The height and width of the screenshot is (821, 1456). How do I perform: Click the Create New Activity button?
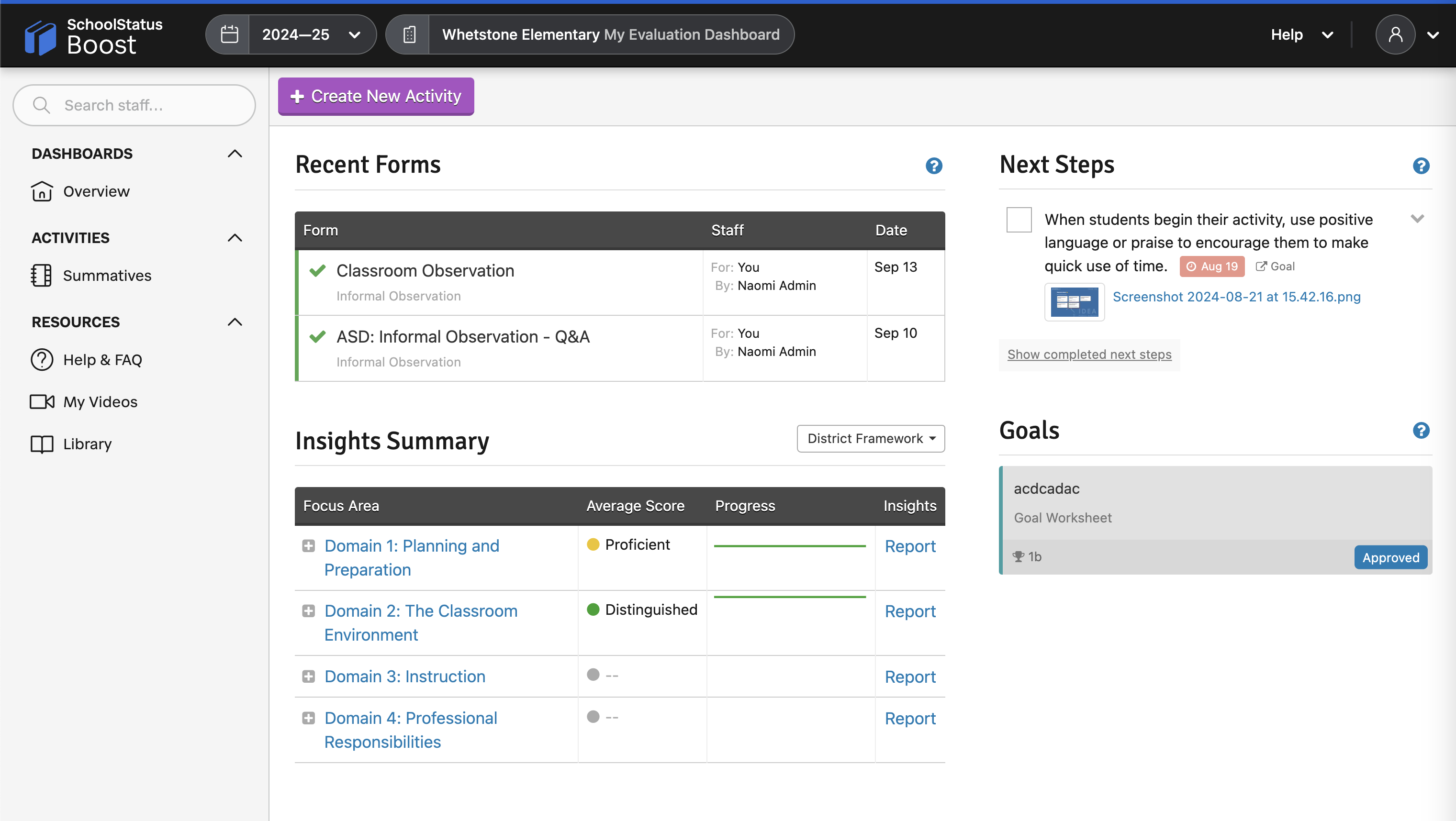pos(375,96)
